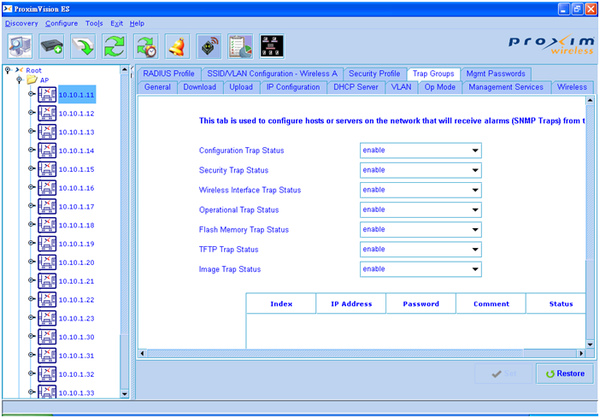Screen dimensions: 600x418
Task: Click the Restore button
Action: (x=565, y=374)
